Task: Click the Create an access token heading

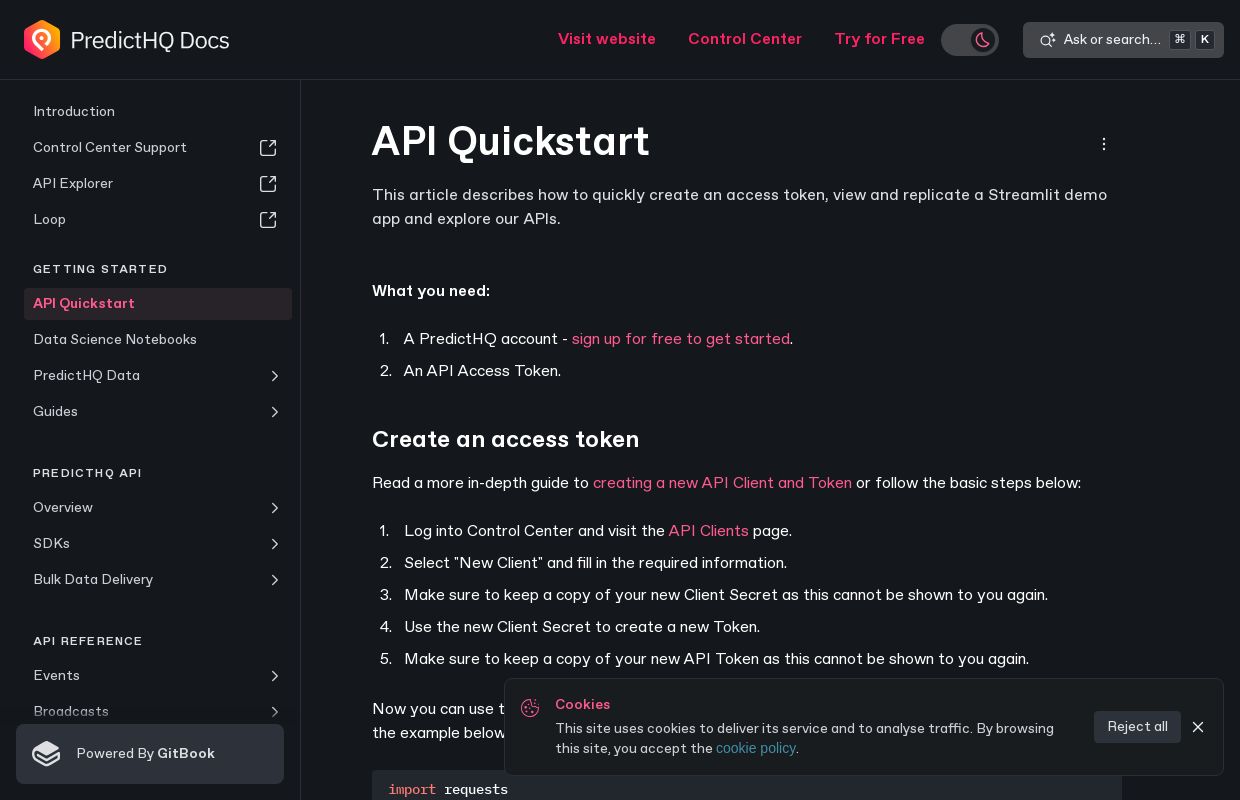Action: point(506,440)
